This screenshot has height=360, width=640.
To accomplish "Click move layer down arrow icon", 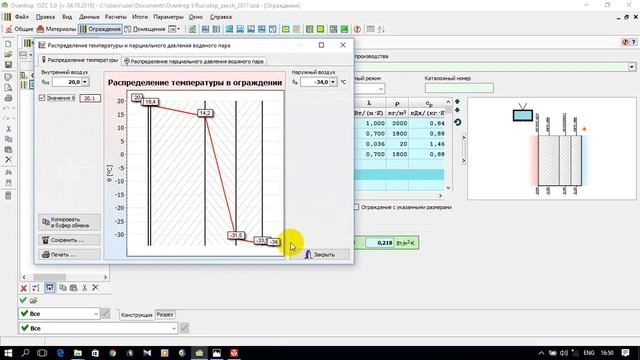I will pyautogui.click(x=457, y=110).
